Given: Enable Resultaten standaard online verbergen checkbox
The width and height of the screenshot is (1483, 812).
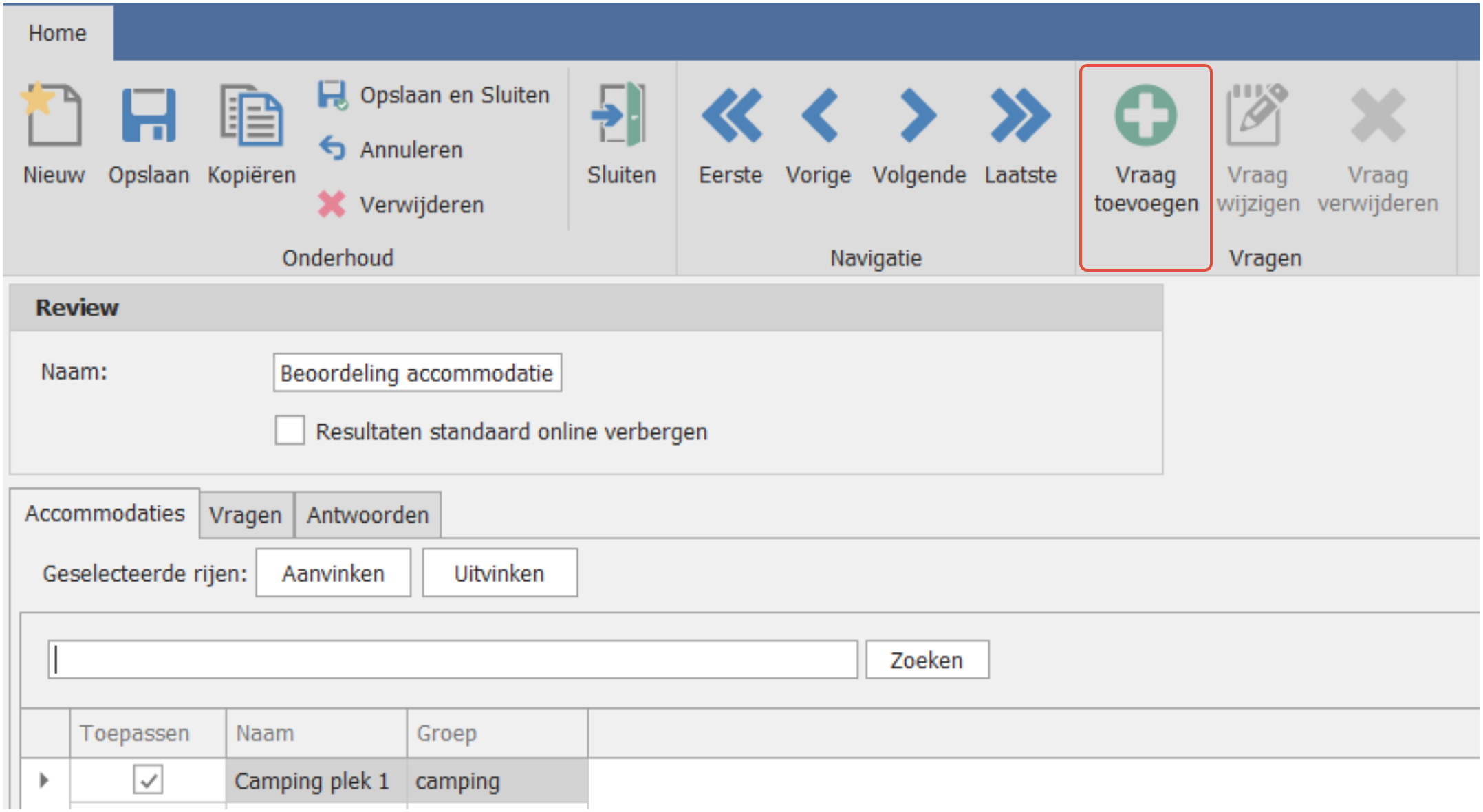Looking at the screenshot, I should (x=290, y=431).
